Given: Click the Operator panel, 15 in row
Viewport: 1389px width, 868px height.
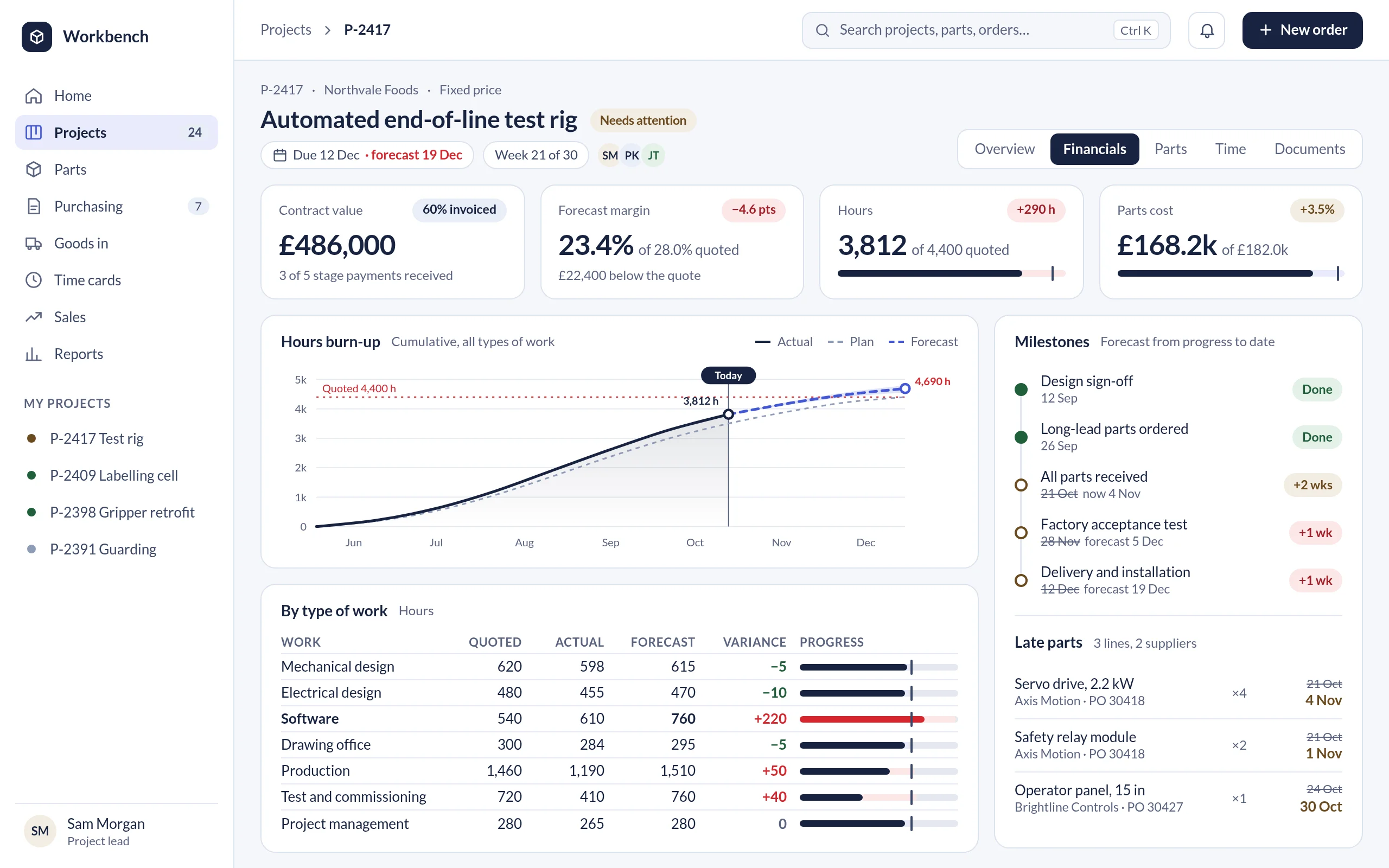Looking at the screenshot, I should [x=1178, y=799].
